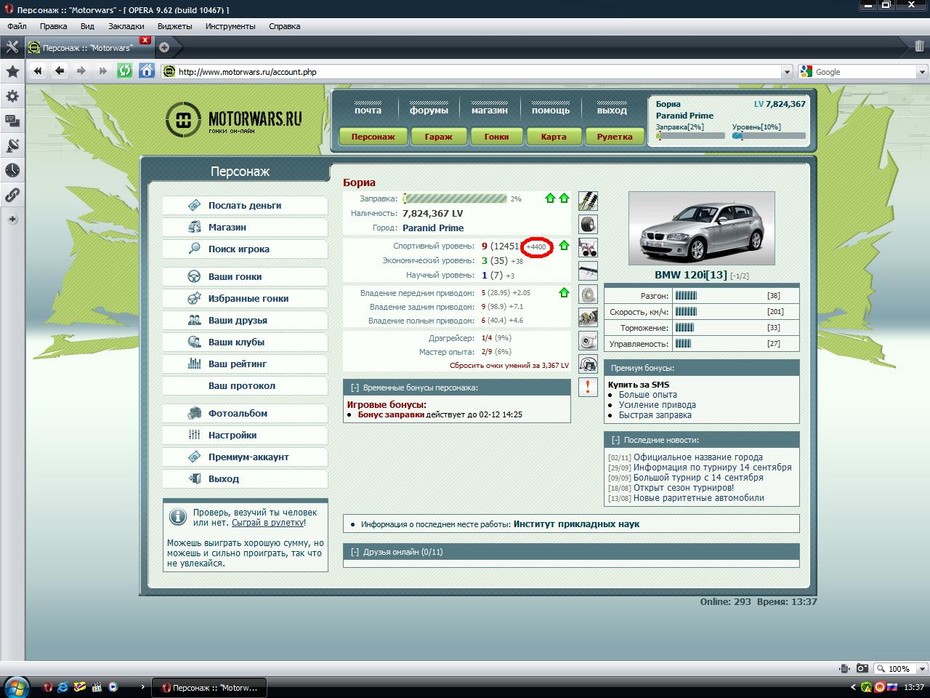Open the search engine dropdown arrow
Image resolution: width=930 pixels, height=698 pixels.
click(922, 72)
